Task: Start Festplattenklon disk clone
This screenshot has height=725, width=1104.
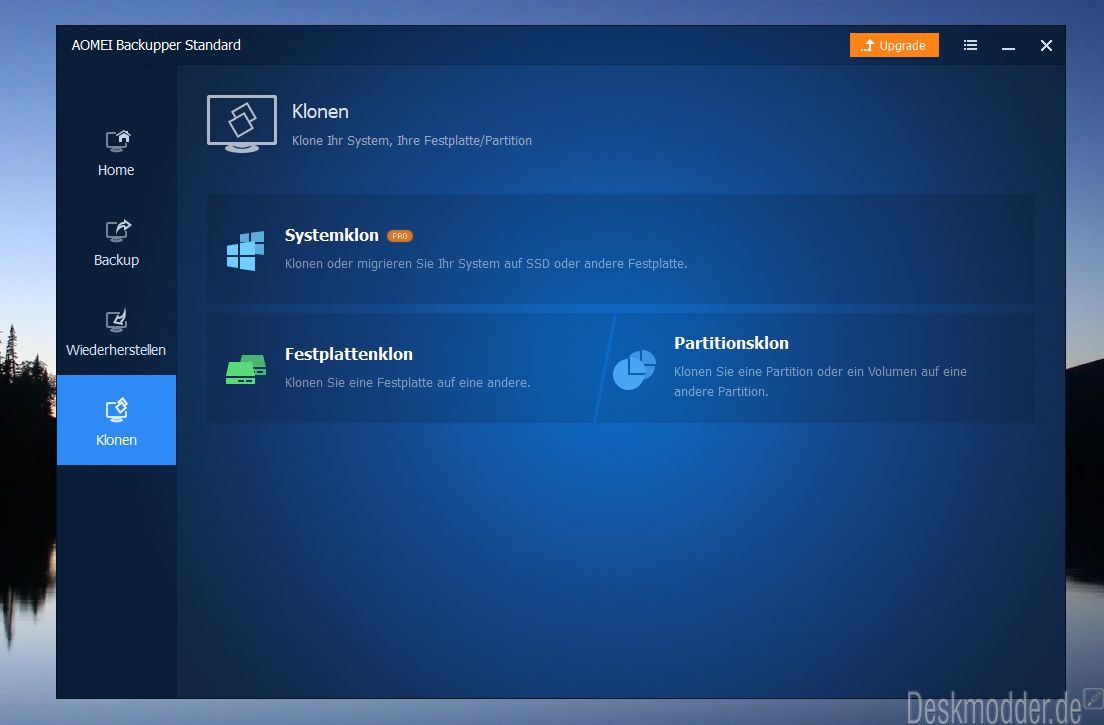Action: [349, 354]
